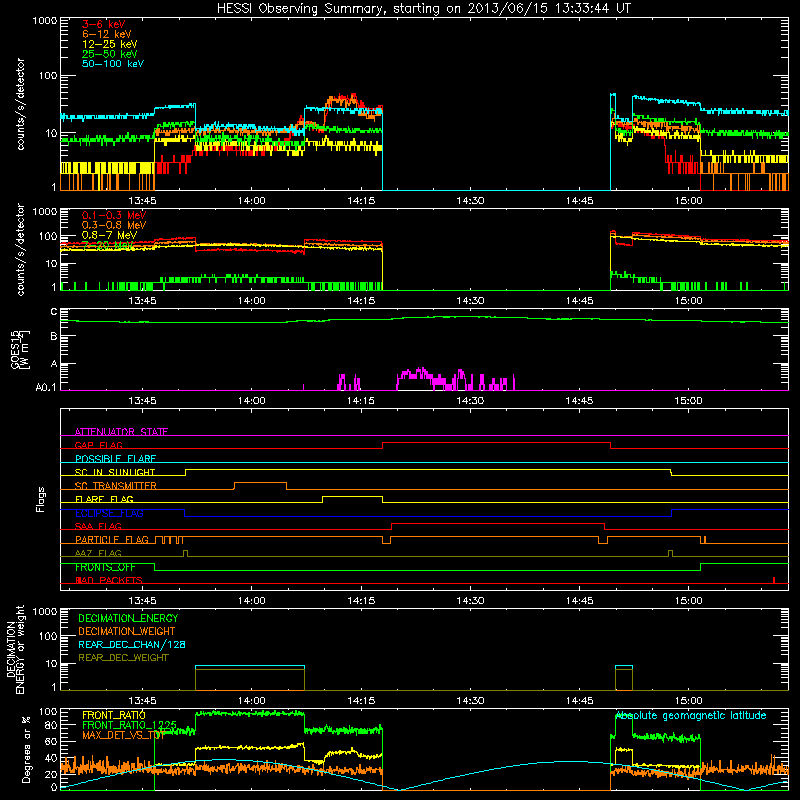This screenshot has height=800, width=800.
Task: Click the "B" class label on GOES axis
Action: click(54, 337)
